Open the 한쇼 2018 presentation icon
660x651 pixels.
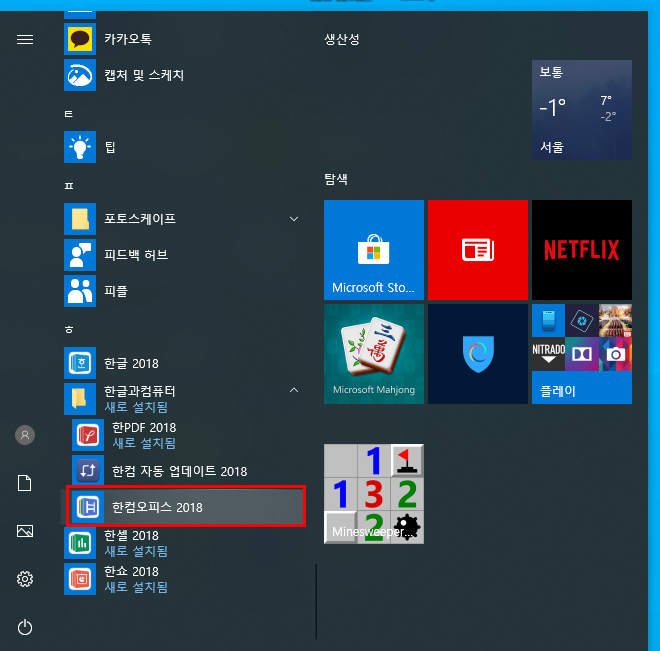click(80, 579)
